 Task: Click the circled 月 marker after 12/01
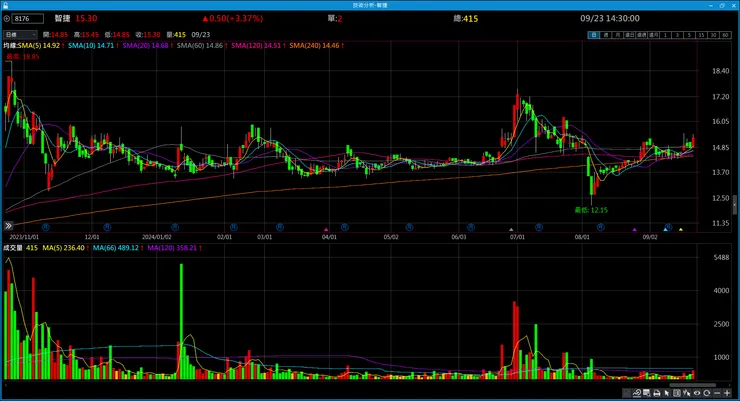[x=107, y=227]
